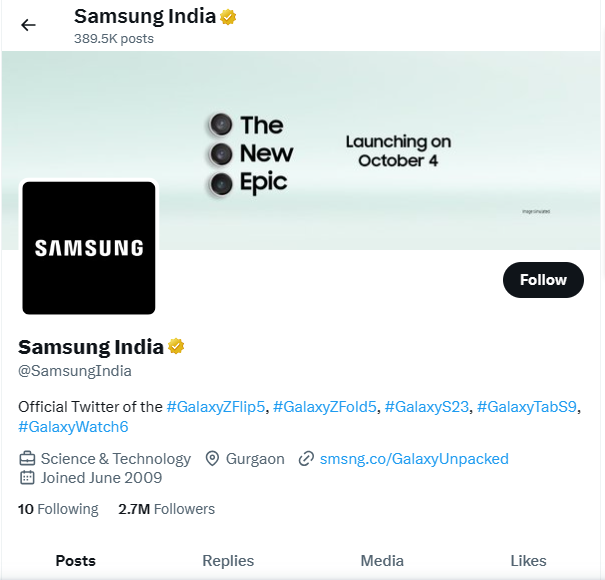Image resolution: width=605 pixels, height=580 pixels.
Task: Open the #GalaxyZFlip5 hashtag
Action: pos(217,406)
